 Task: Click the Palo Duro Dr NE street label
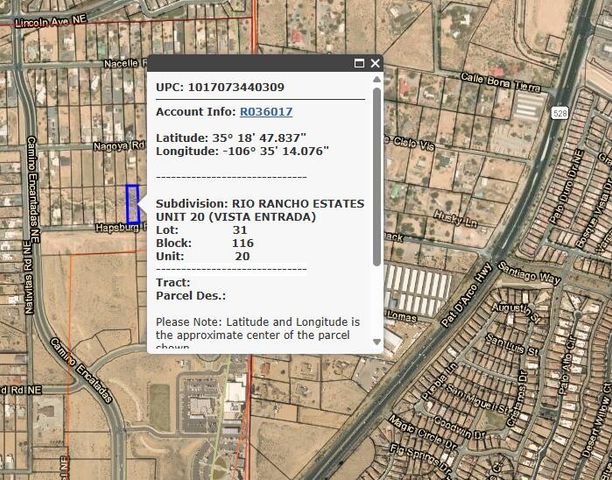tap(566, 187)
